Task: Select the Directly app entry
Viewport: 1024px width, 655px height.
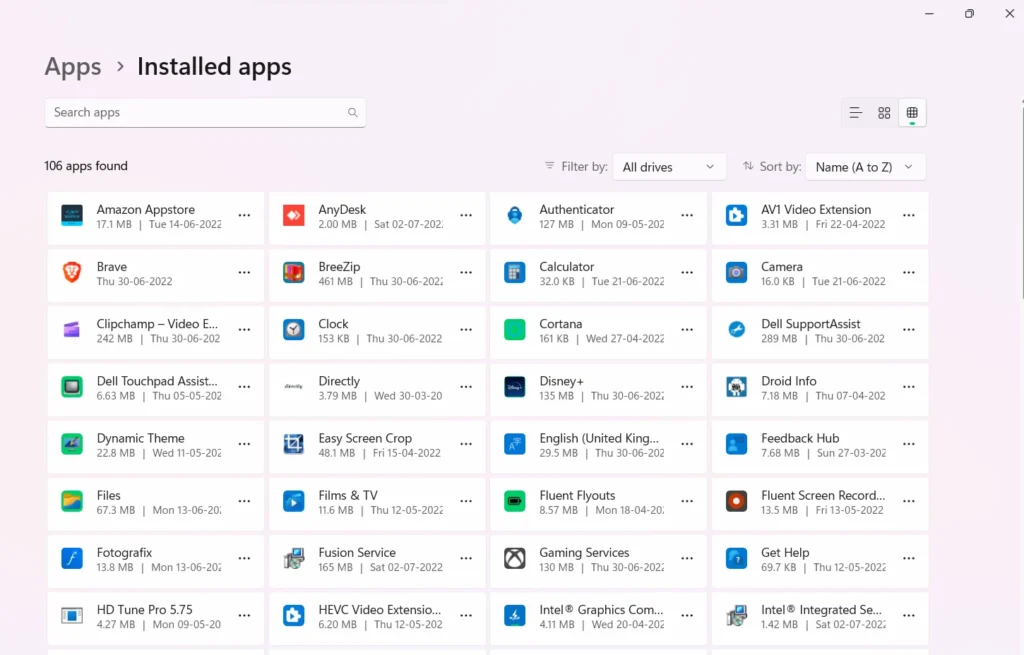Action: [x=377, y=390]
